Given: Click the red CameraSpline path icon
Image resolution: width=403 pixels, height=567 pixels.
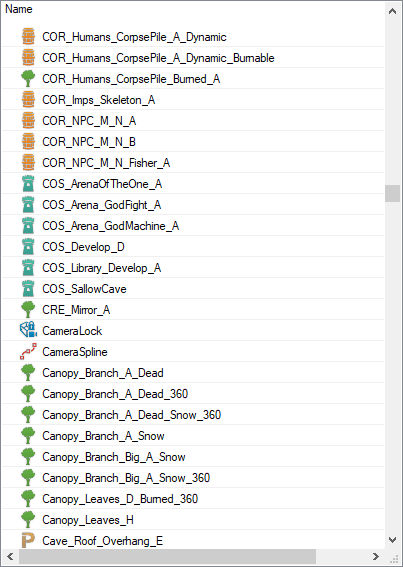Looking at the screenshot, I should 28,351.
